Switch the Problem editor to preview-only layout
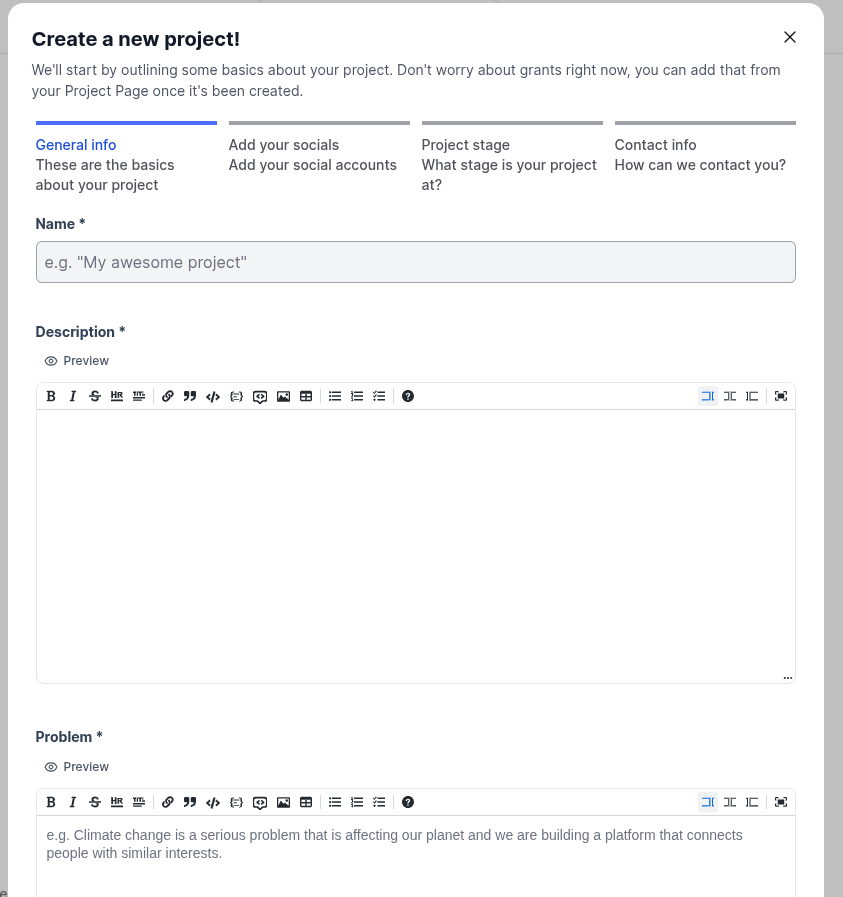This screenshot has width=843, height=897. [x=752, y=802]
